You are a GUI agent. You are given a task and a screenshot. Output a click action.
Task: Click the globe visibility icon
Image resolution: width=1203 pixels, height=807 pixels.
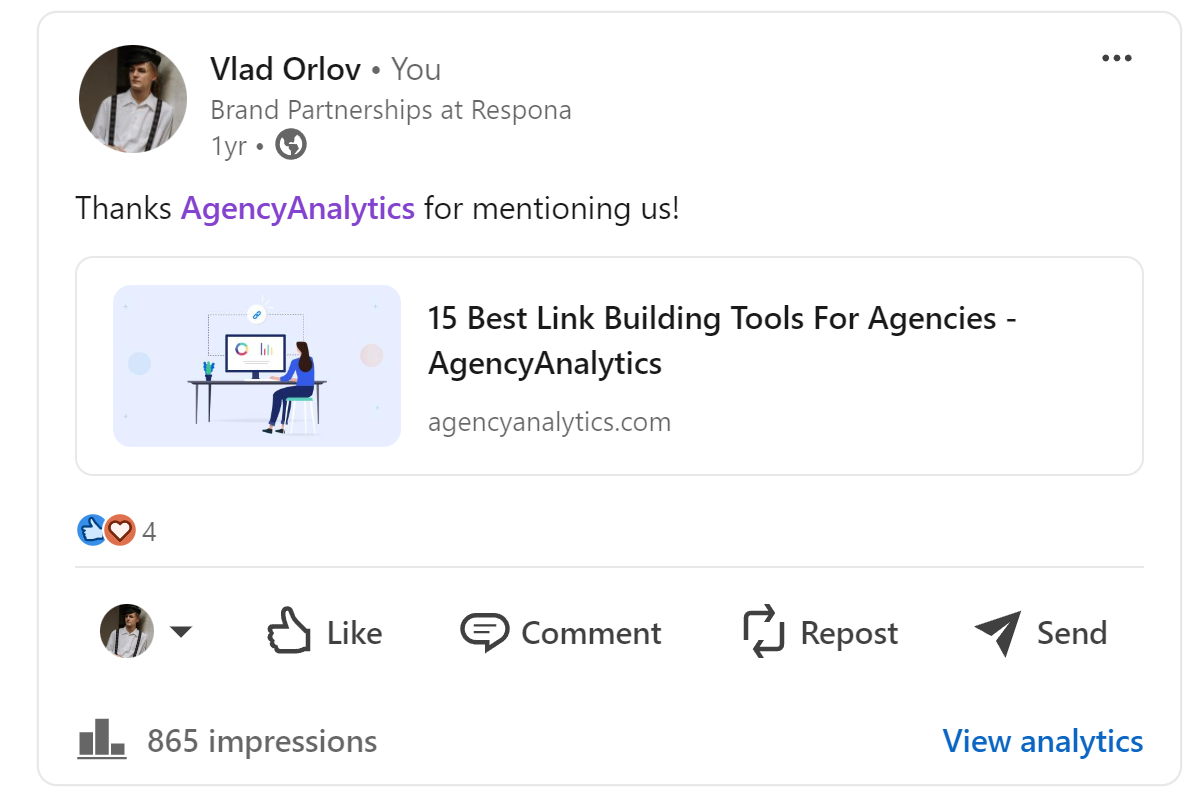tap(291, 145)
